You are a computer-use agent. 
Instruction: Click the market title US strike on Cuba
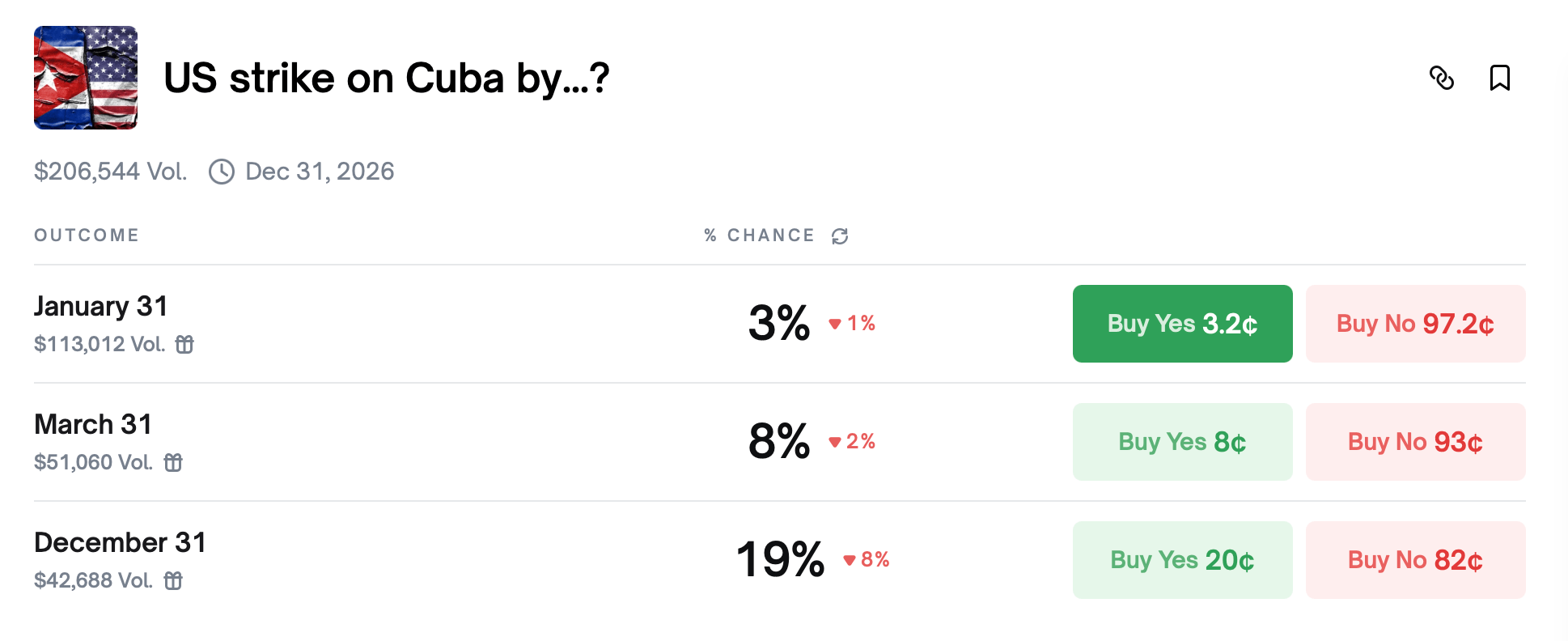point(386,79)
